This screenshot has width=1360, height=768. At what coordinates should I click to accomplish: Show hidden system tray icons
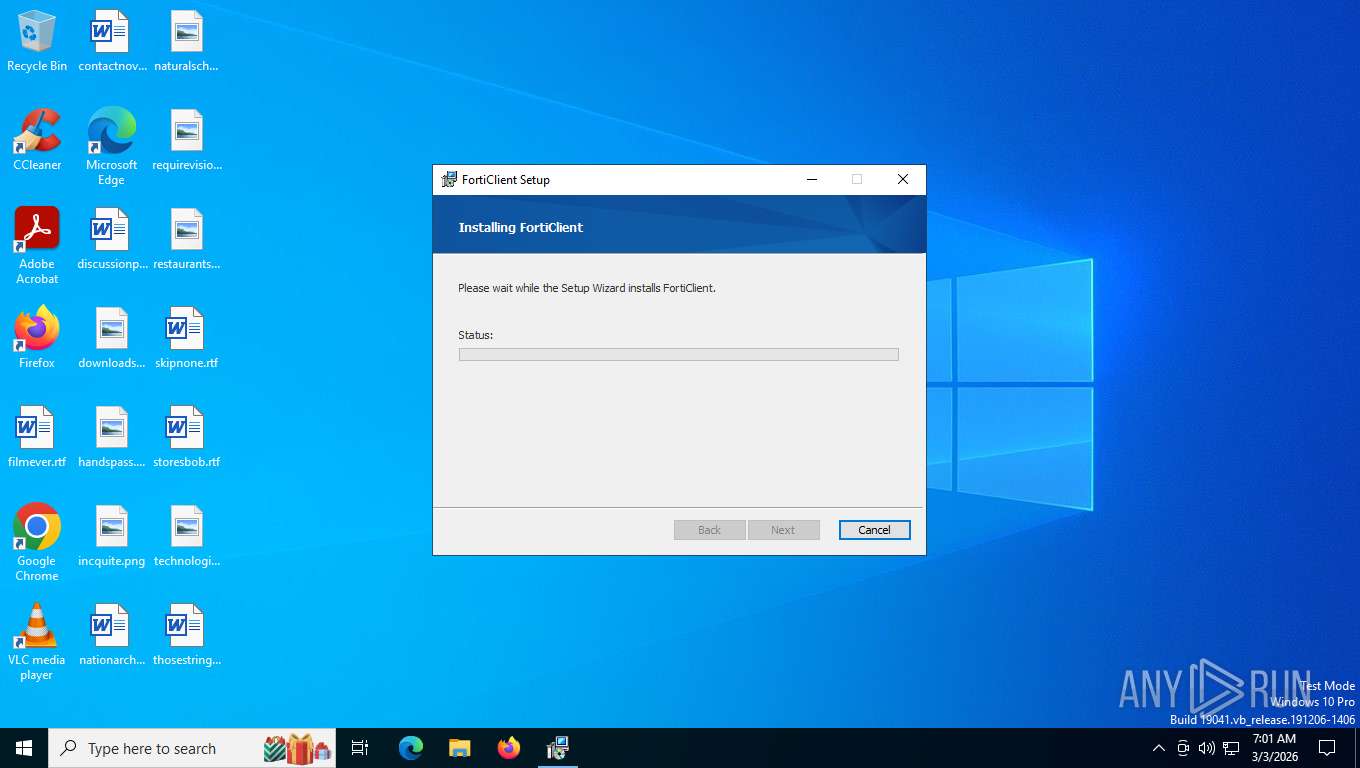point(1159,748)
